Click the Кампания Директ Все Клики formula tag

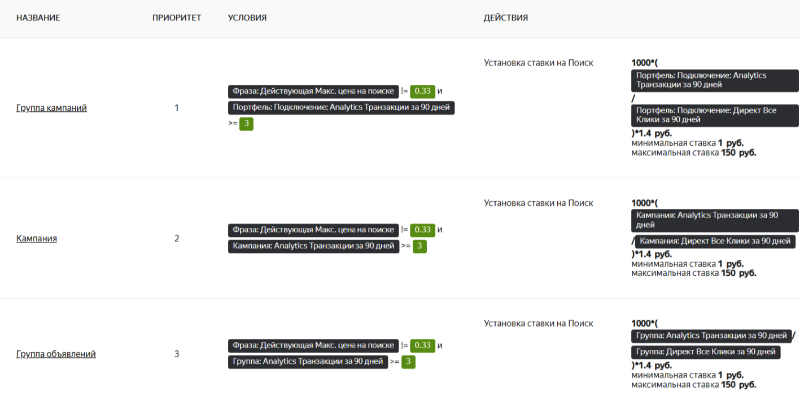715,241
